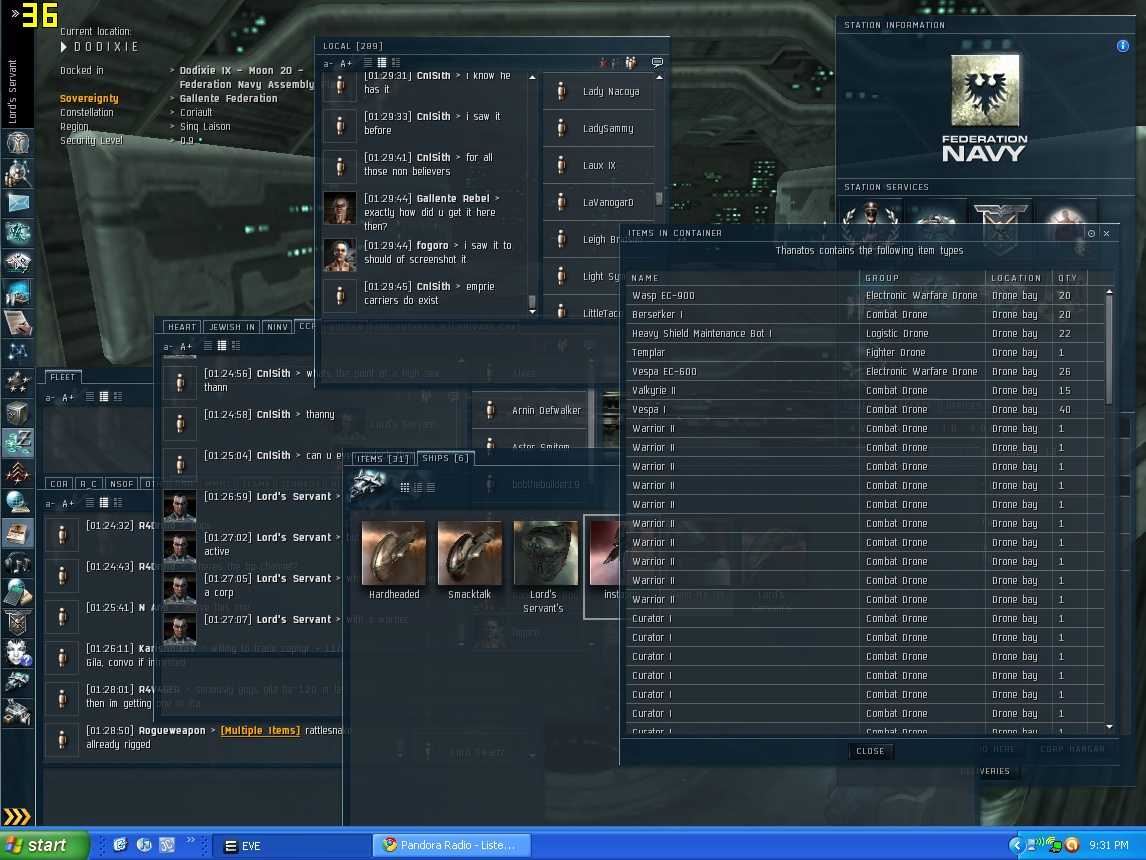Open the Ships hangar sidebar icon
The height and width of the screenshot is (860, 1146).
[18, 682]
